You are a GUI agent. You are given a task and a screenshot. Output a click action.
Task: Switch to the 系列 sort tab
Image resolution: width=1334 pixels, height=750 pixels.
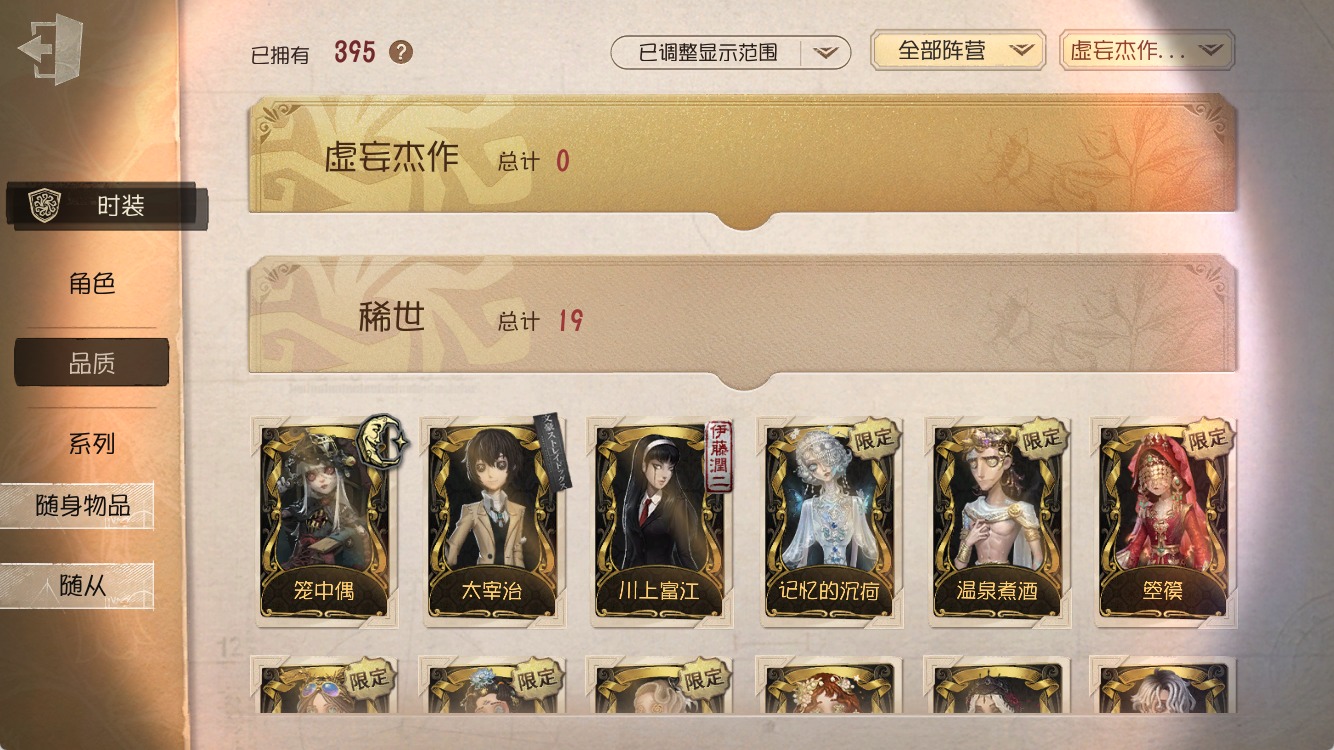92,443
